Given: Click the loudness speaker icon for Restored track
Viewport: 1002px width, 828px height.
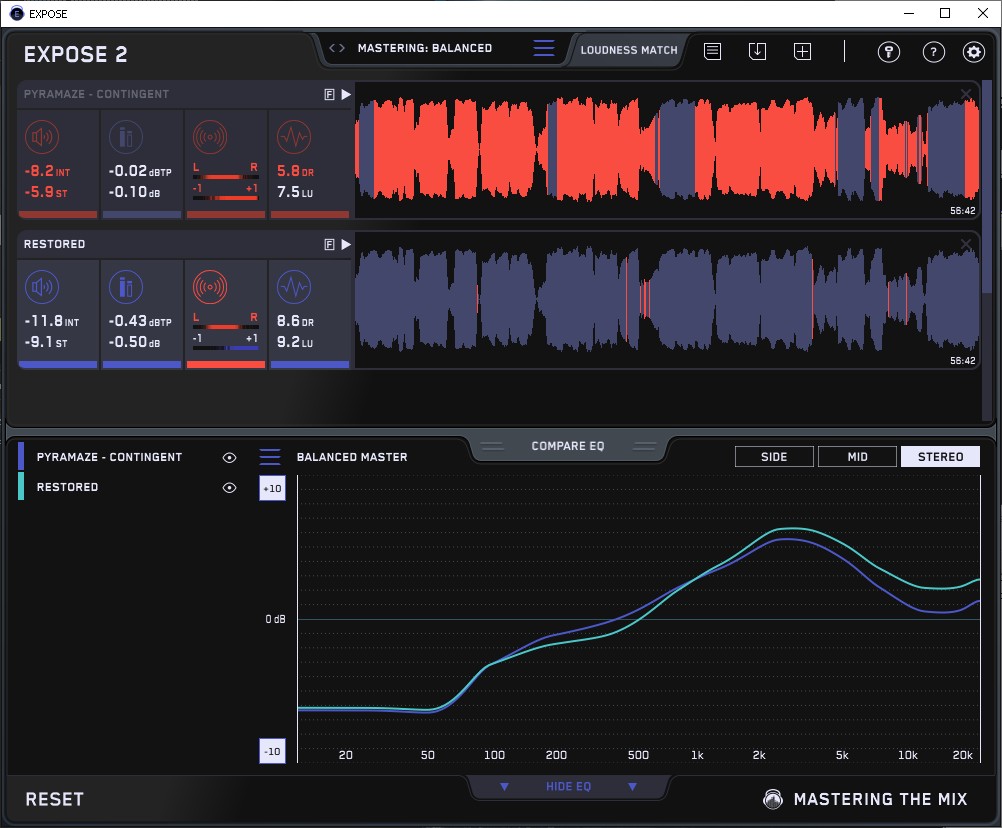Looking at the screenshot, I should click(41, 288).
